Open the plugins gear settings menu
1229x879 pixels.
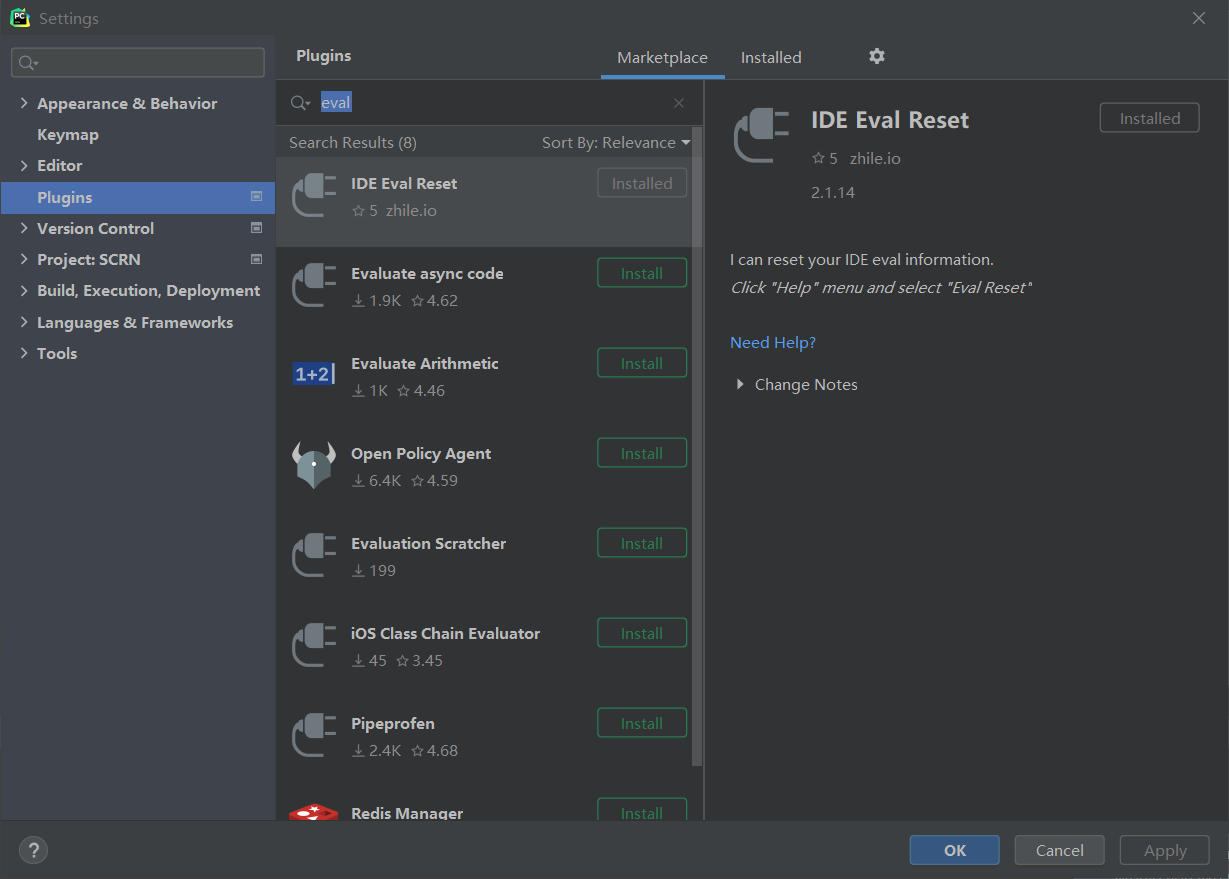(x=877, y=56)
